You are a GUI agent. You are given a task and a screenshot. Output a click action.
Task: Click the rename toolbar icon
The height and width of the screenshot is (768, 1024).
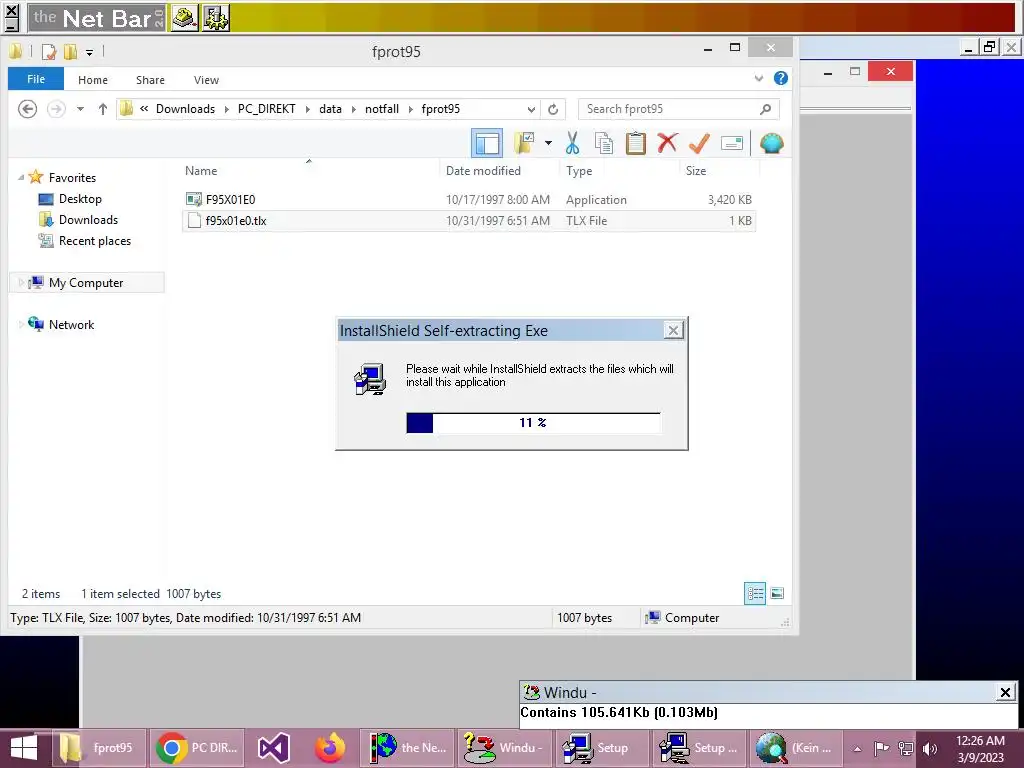coord(732,143)
